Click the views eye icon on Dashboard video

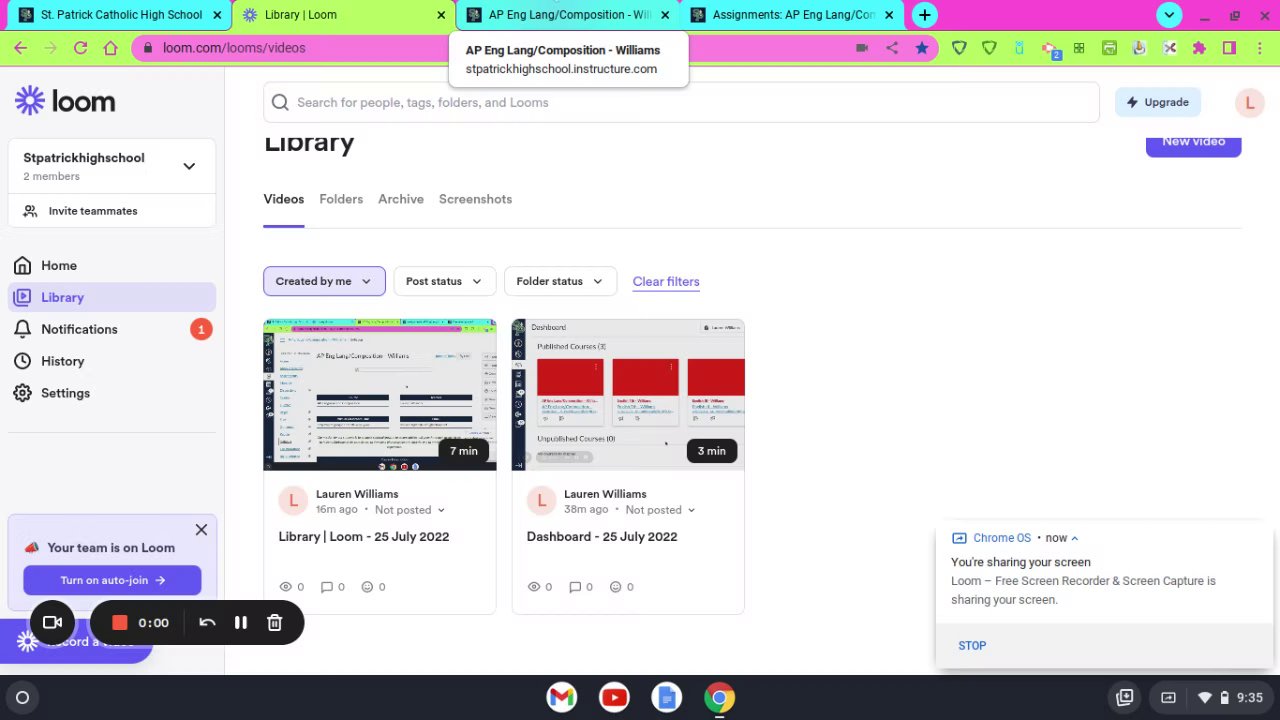(534, 587)
